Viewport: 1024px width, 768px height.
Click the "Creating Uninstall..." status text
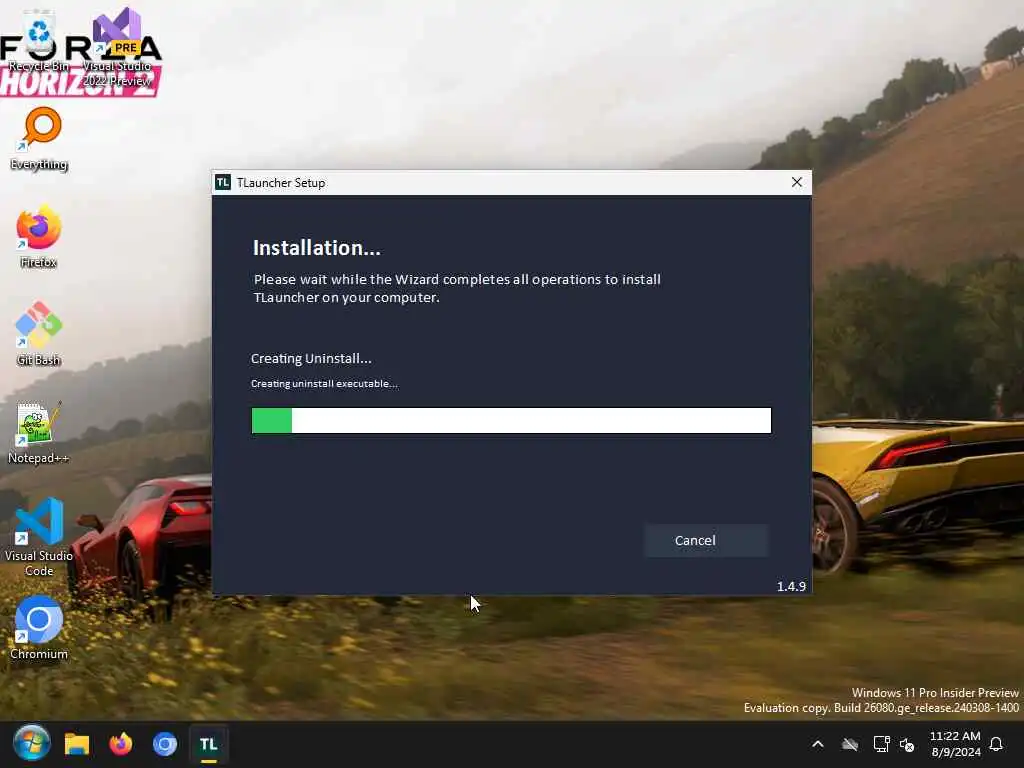(x=311, y=359)
